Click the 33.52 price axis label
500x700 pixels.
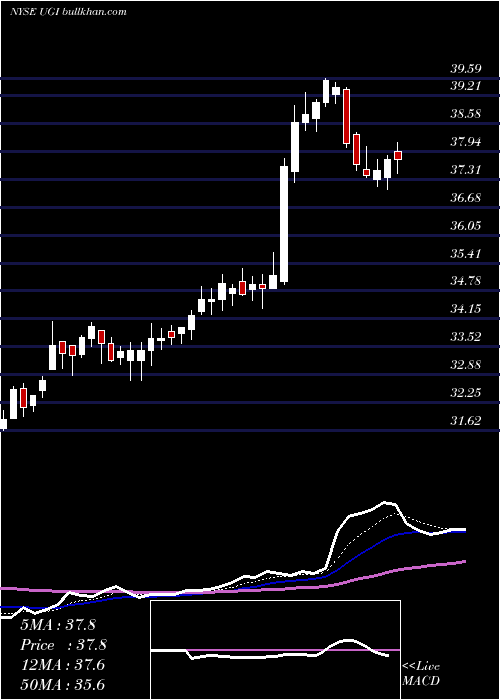click(465, 337)
